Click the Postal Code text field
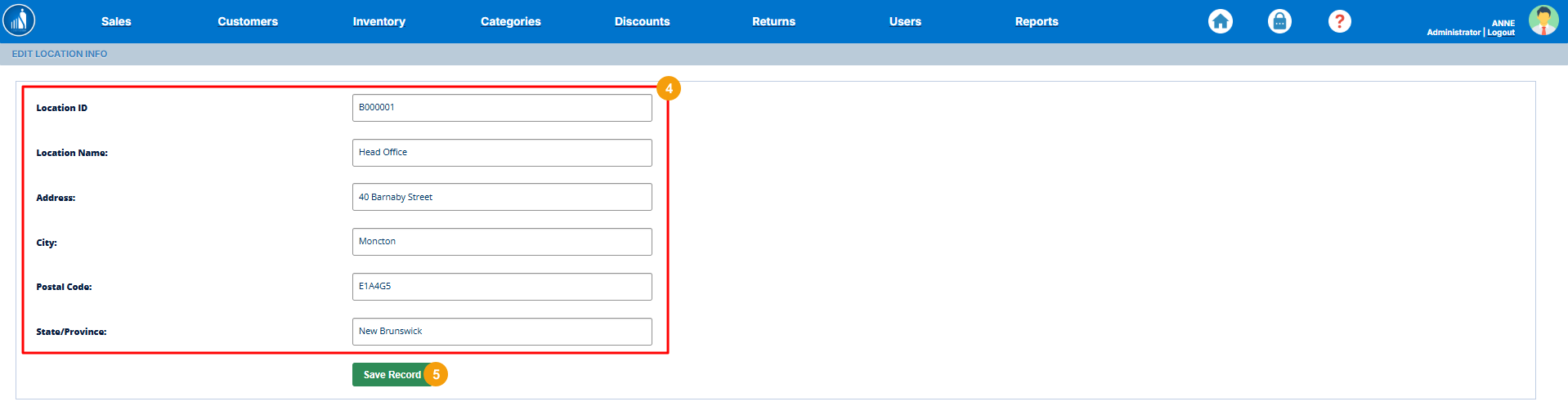This screenshot has height=415, width=1568. [x=502, y=287]
